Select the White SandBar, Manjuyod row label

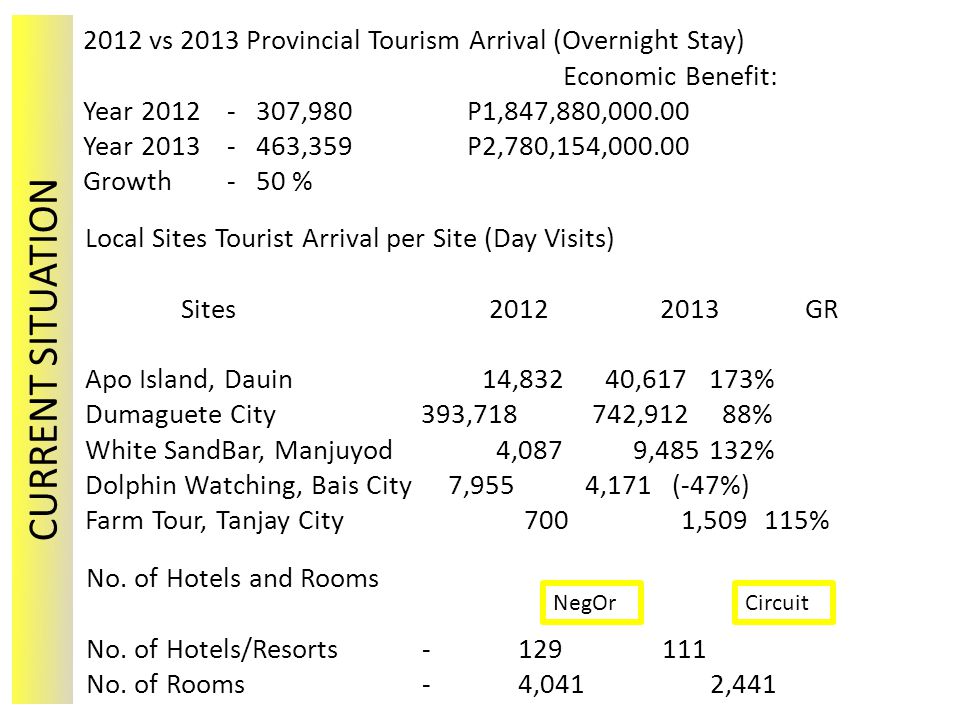239,451
